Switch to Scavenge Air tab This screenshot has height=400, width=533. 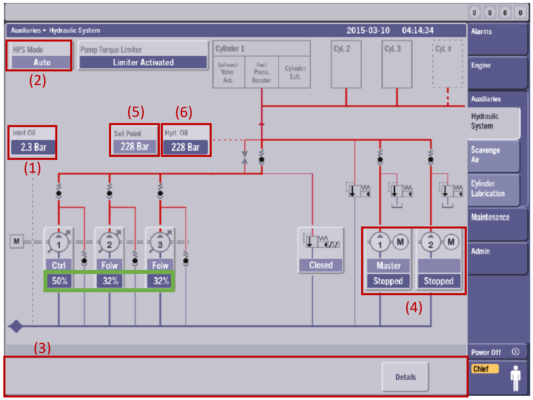pos(493,155)
